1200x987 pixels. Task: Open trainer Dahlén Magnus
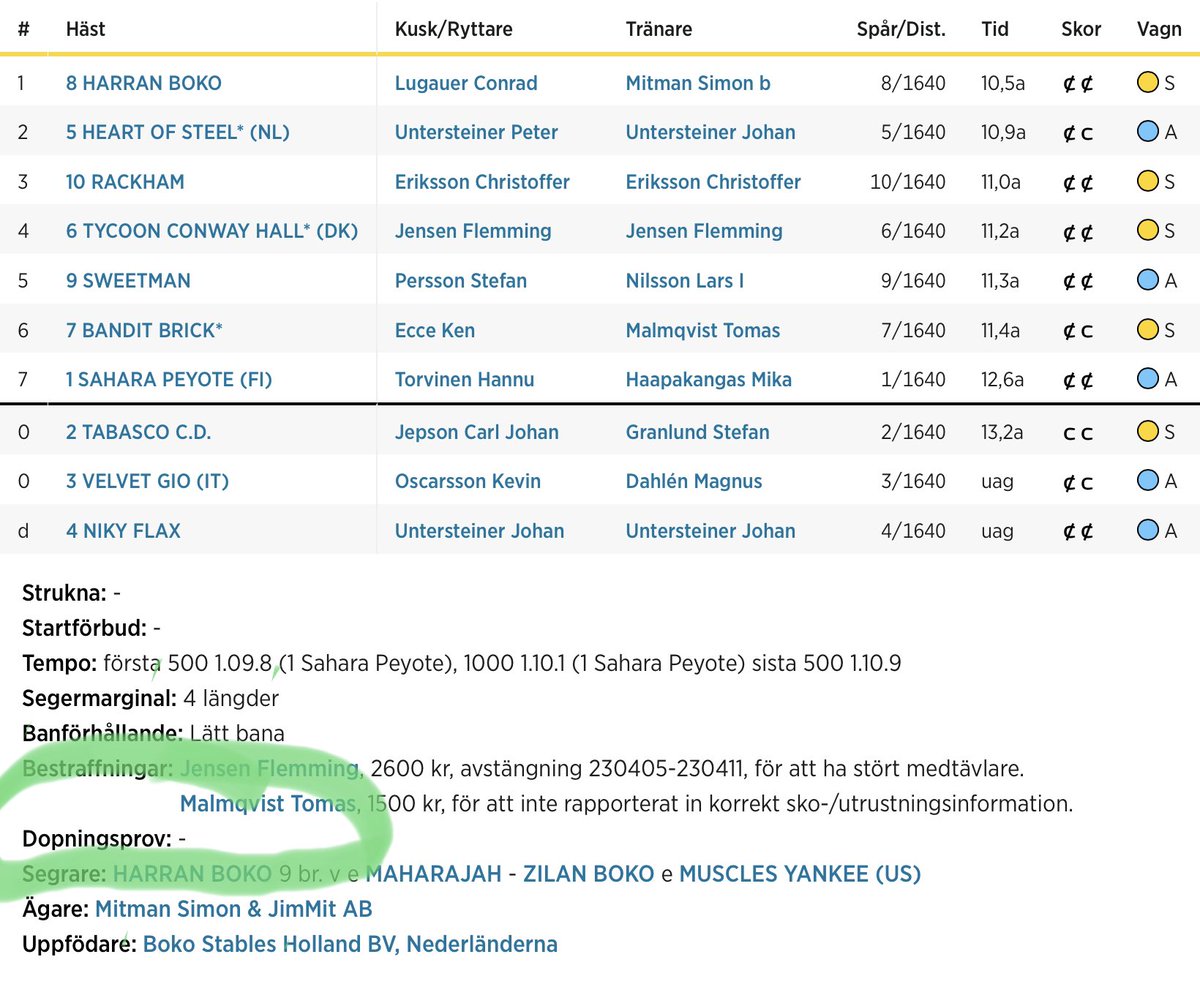tap(694, 481)
